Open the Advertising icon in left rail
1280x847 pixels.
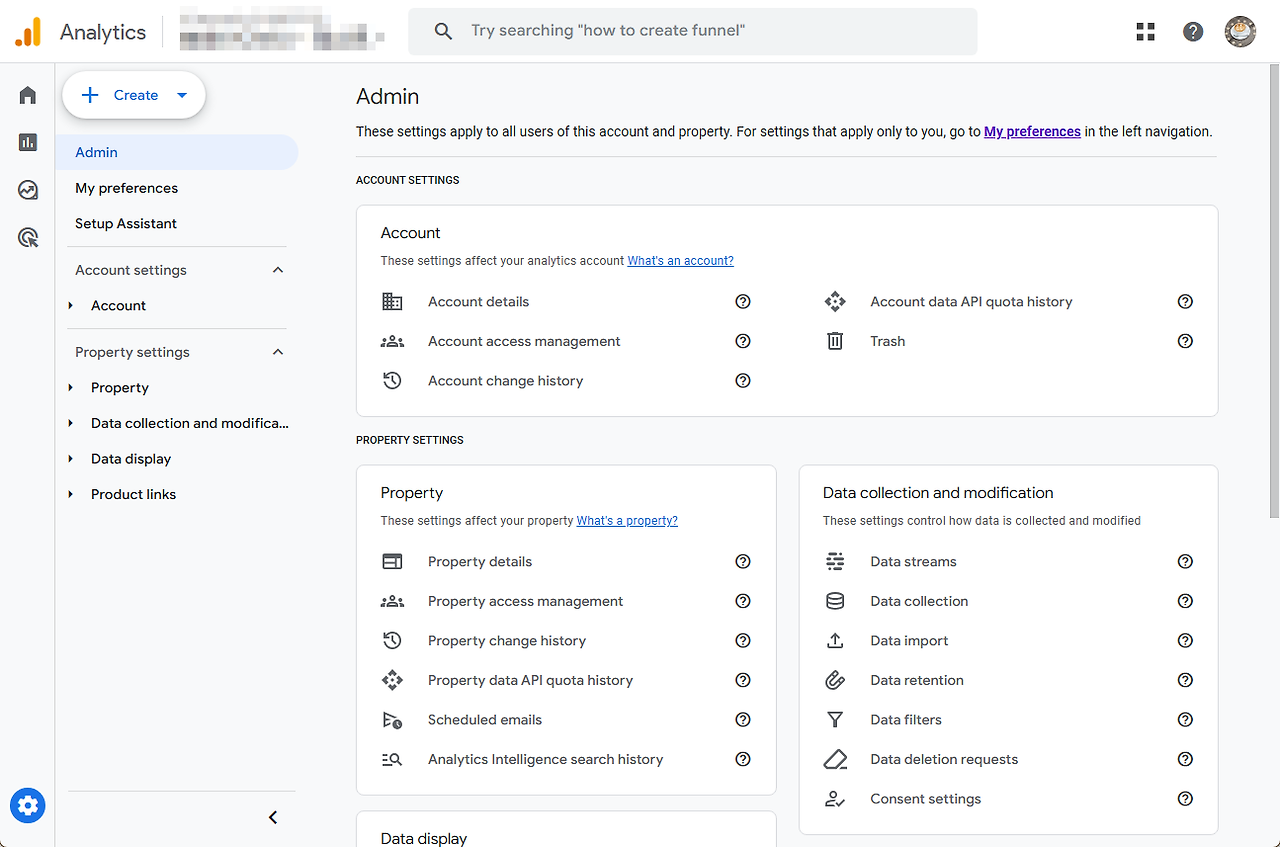(28, 237)
